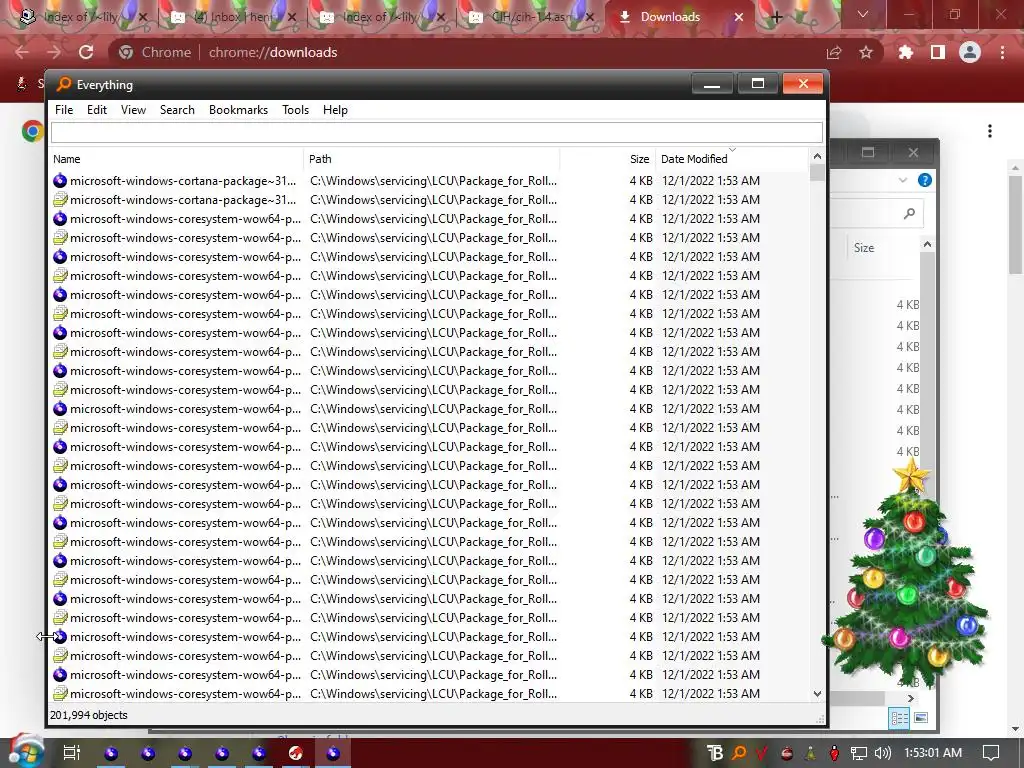This screenshot has height=768, width=1024.
Task: Click Explorer window scrollbar up arrow
Action: pos(927,244)
